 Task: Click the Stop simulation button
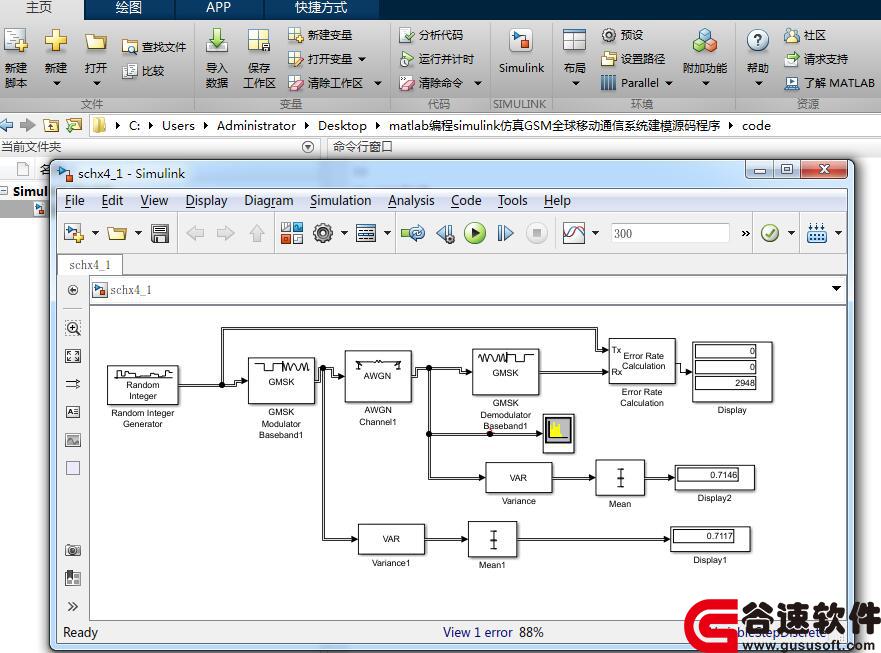point(537,233)
